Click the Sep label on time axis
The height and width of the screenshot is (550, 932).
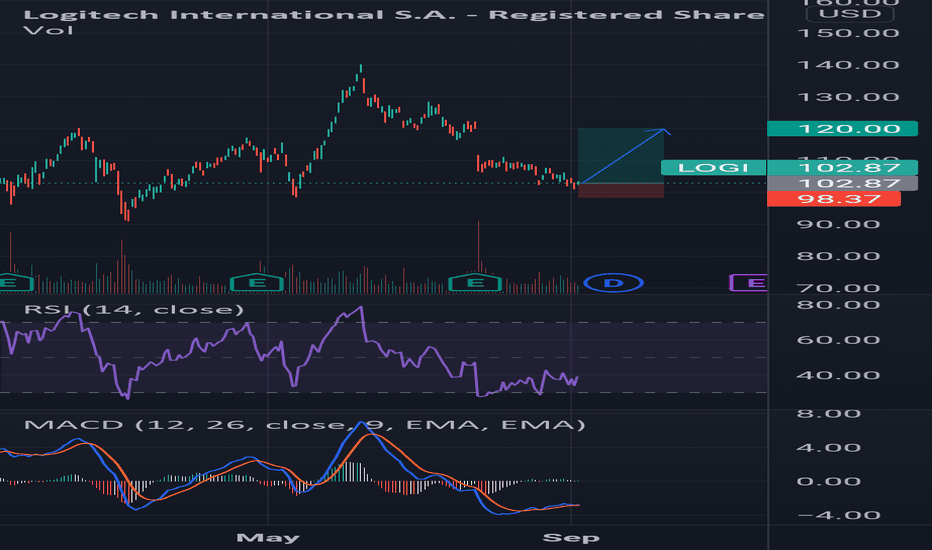(571, 538)
